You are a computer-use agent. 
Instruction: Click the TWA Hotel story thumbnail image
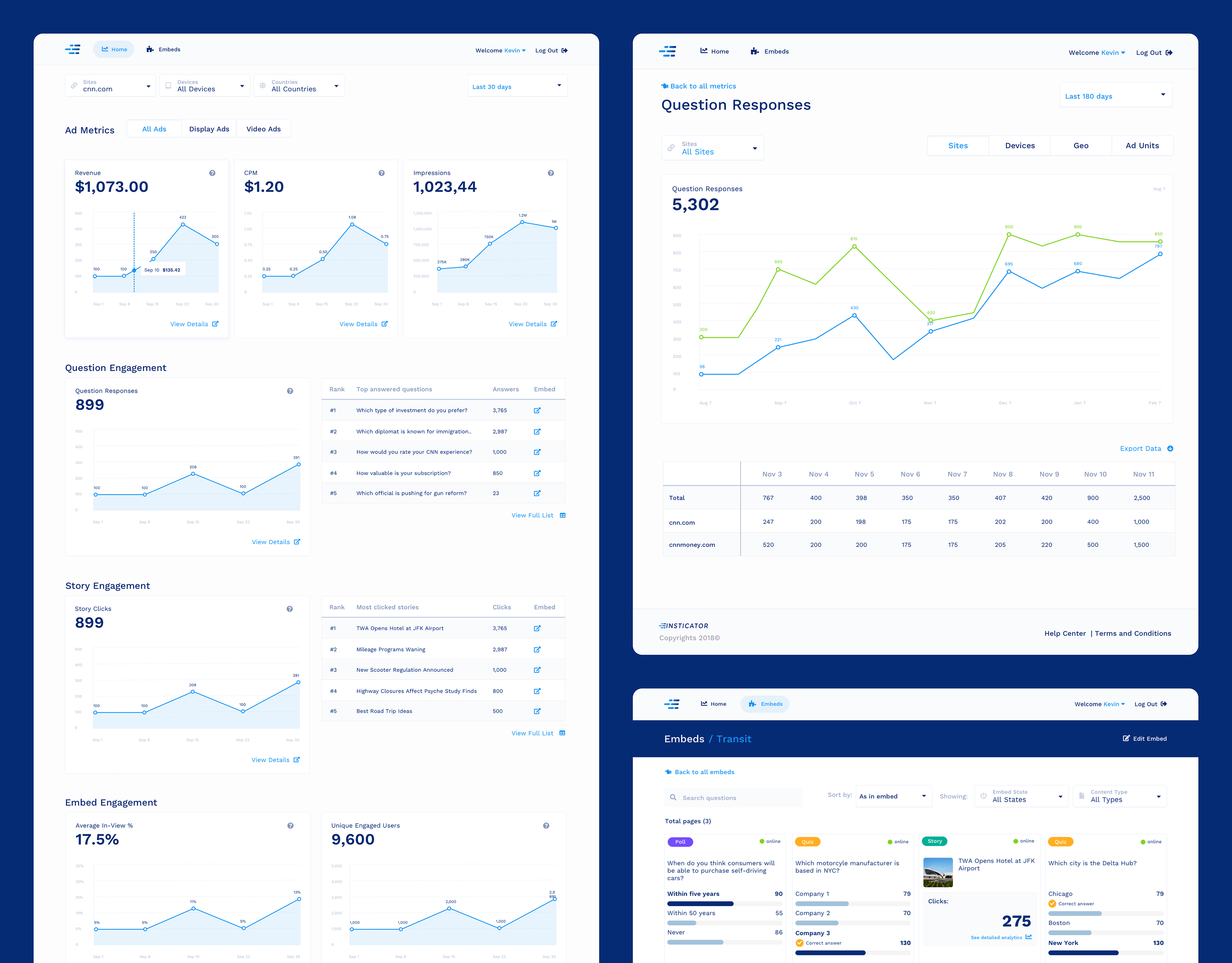click(938, 872)
